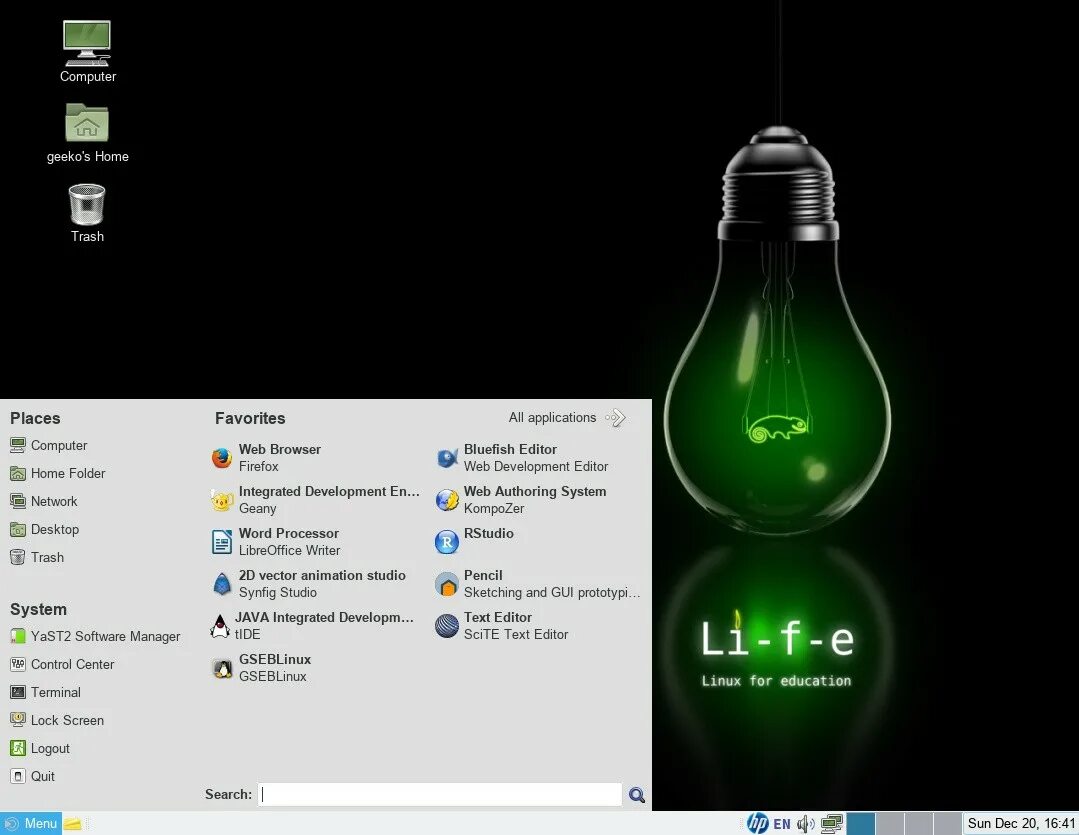
Task: Open Trash under Places in menu
Action: (x=37, y=558)
